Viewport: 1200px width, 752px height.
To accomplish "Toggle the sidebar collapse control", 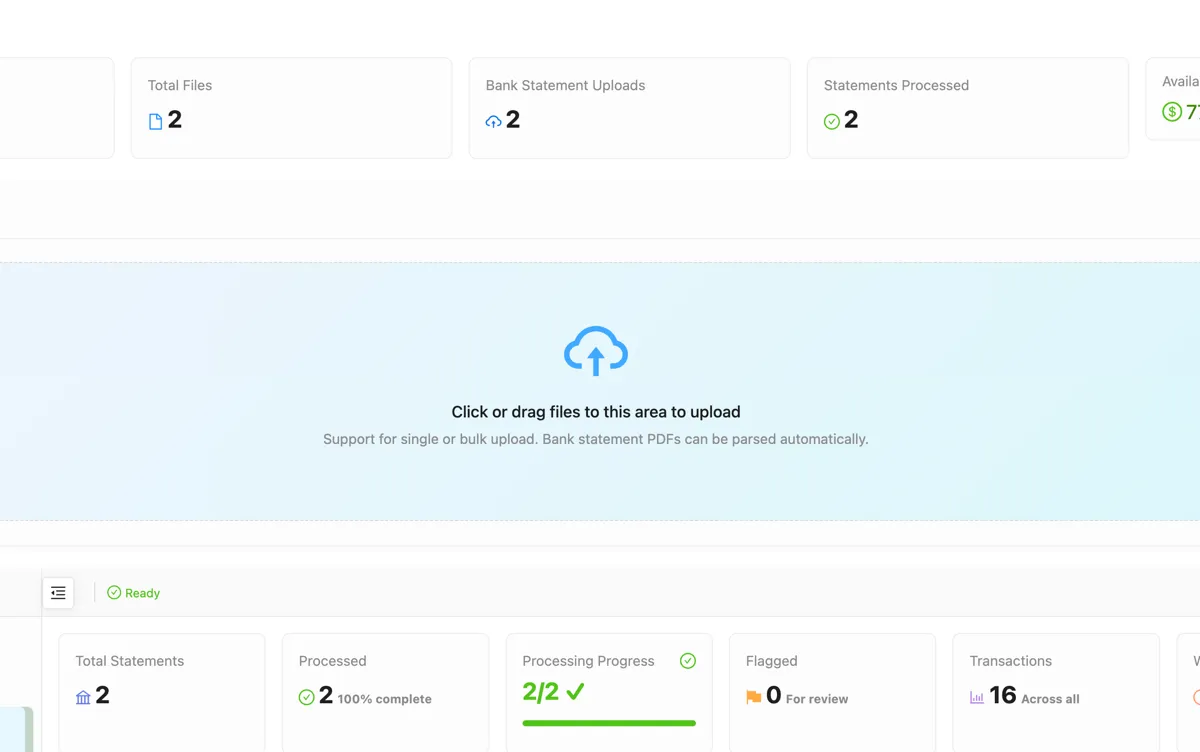I will point(58,592).
